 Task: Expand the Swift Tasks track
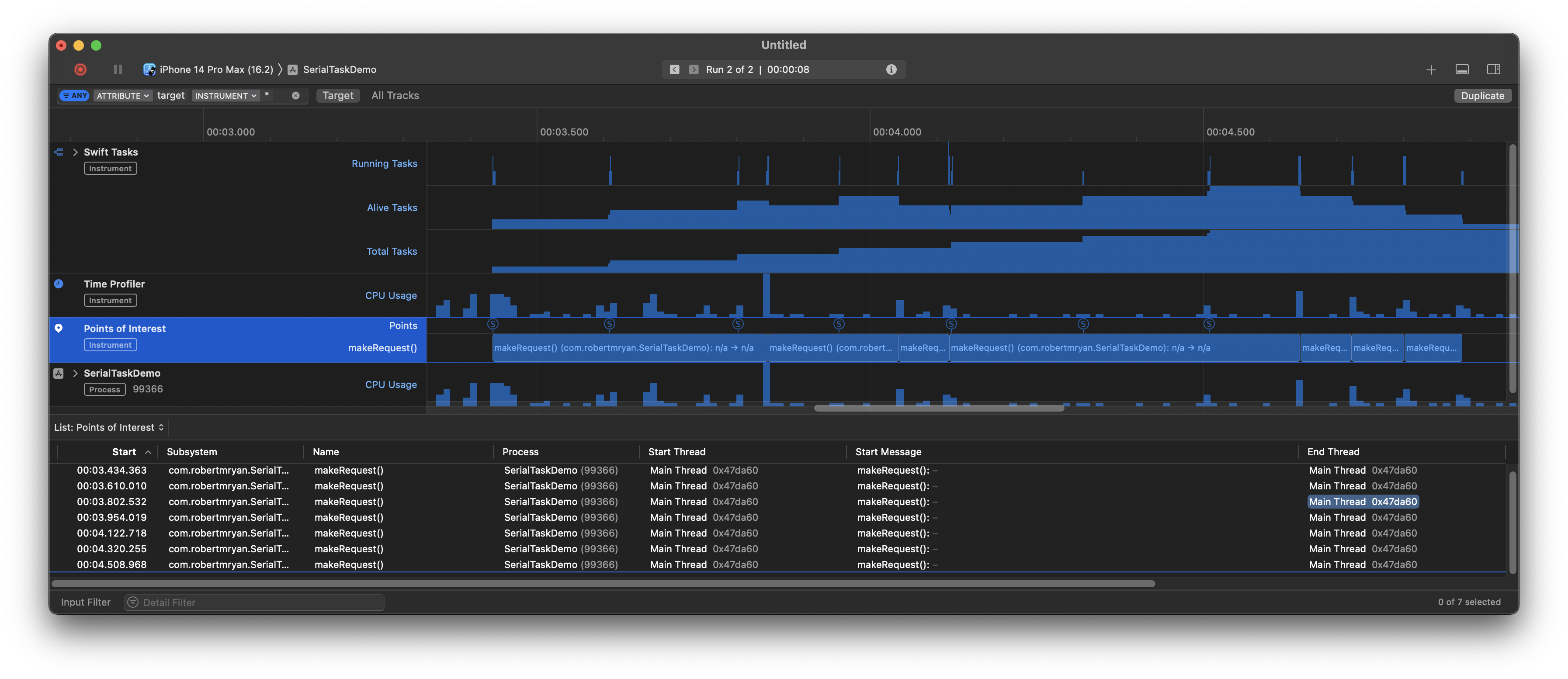tap(76, 152)
